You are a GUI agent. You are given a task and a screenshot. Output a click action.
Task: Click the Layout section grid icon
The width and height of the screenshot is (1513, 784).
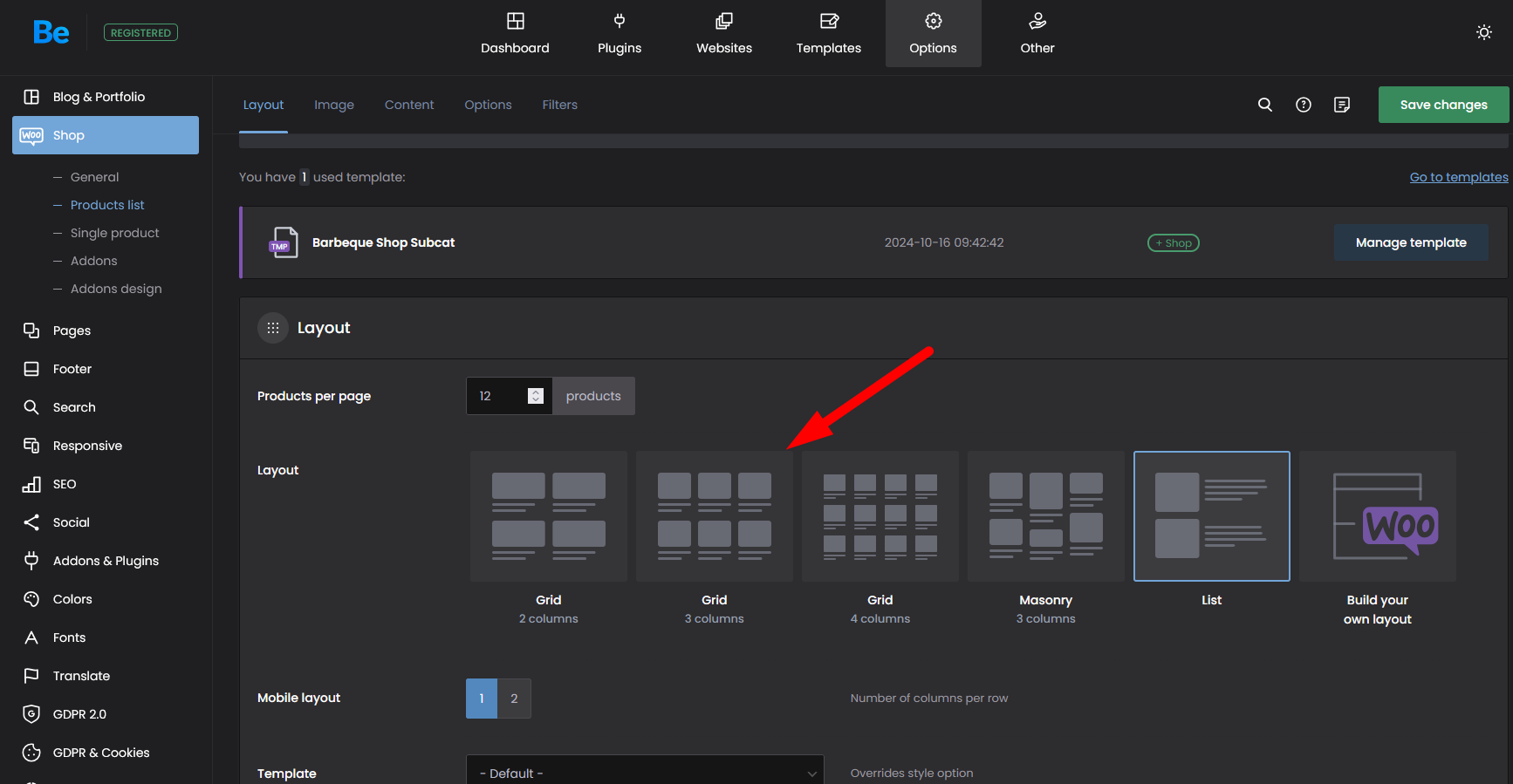pyautogui.click(x=273, y=328)
